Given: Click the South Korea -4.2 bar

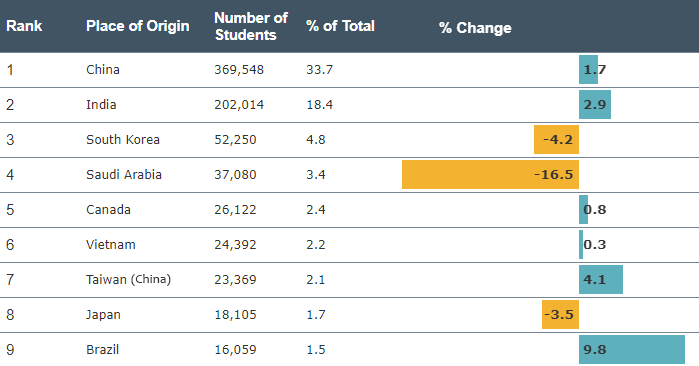Looking at the screenshot, I should (x=556, y=140).
